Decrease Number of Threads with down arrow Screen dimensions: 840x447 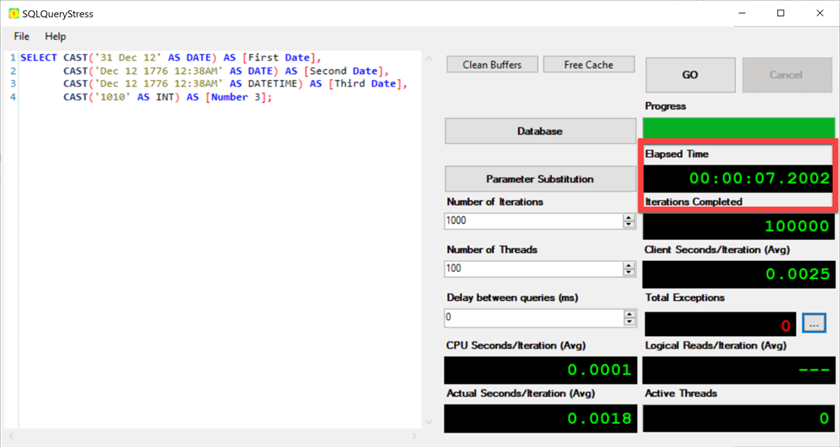coord(629,272)
